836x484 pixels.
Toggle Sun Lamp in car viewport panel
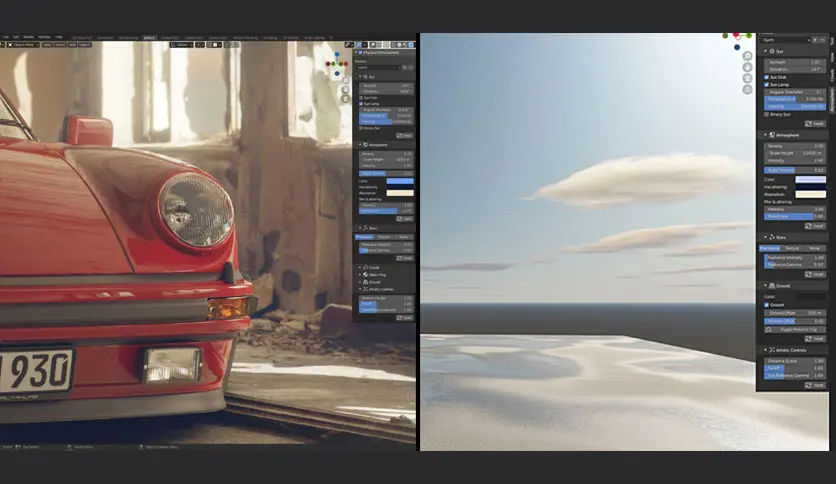tap(361, 104)
